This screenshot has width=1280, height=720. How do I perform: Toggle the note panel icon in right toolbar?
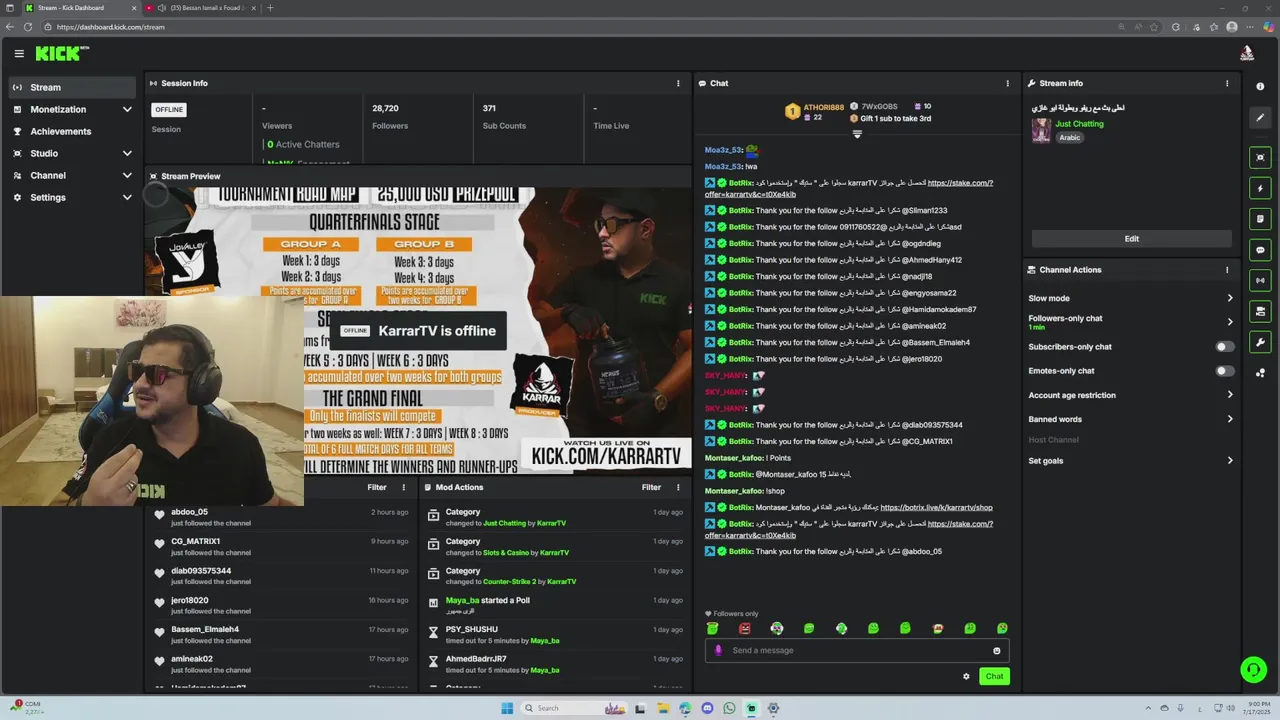(1260, 219)
